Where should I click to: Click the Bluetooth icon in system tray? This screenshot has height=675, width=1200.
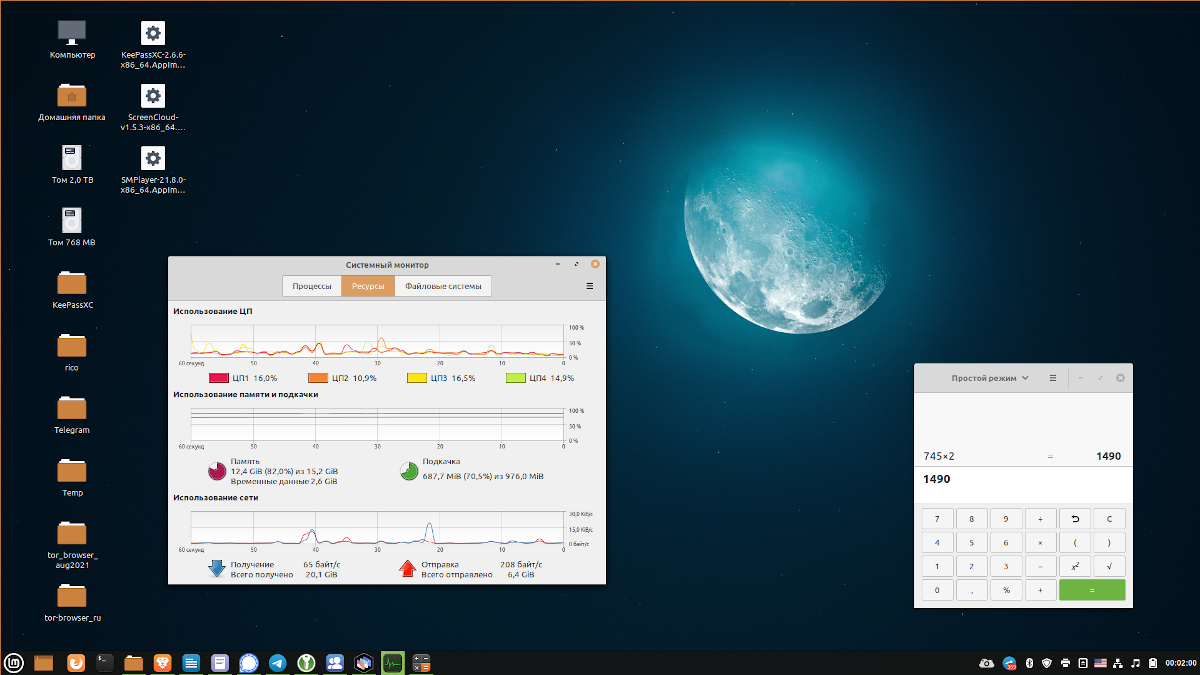click(1029, 663)
